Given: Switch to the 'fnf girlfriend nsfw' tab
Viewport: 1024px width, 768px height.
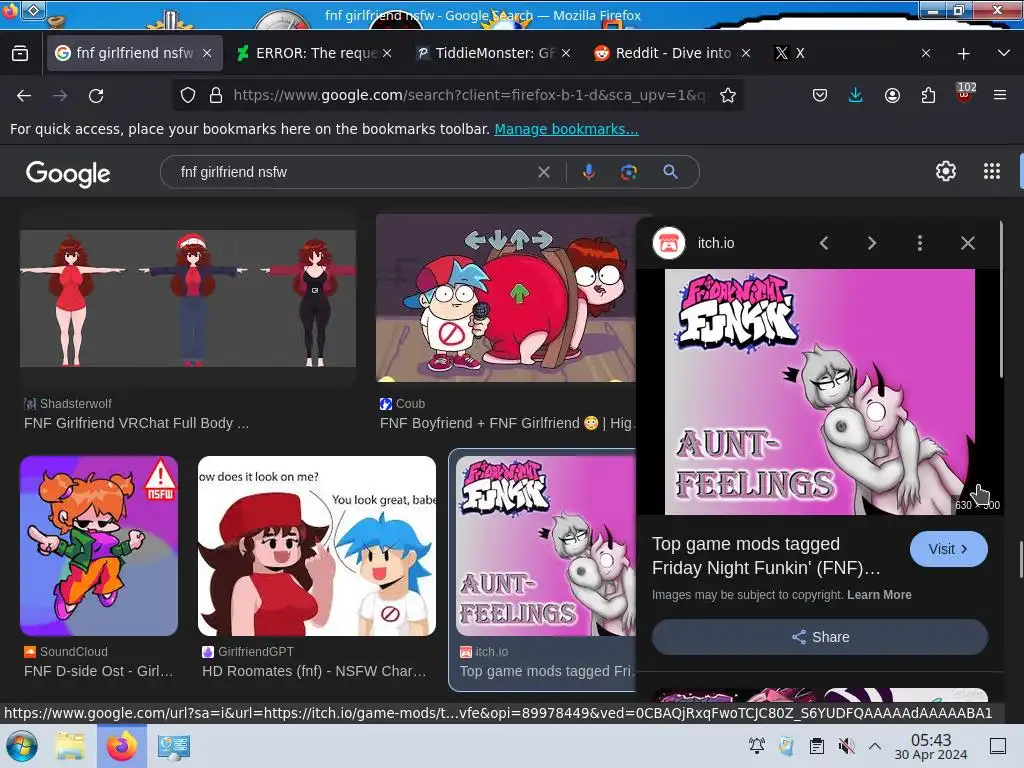Looking at the screenshot, I should pos(134,53).
